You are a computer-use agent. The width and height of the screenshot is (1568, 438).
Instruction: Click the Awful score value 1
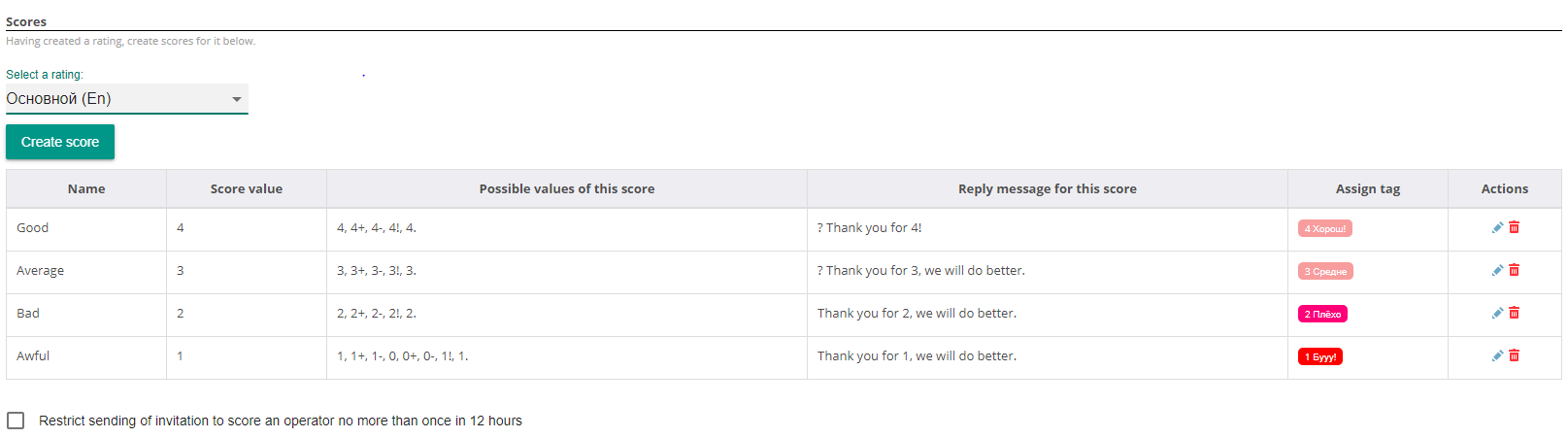click(x=180, y=356)
